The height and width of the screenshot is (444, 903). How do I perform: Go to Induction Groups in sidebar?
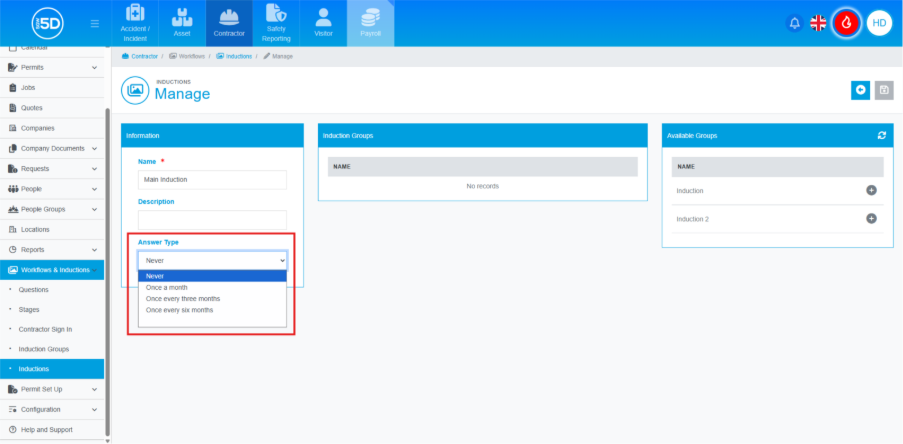coord(44,349)
